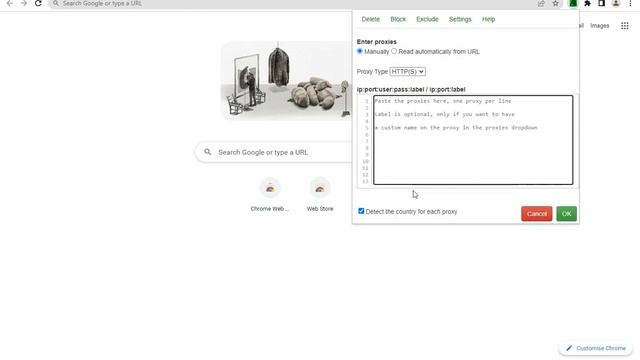Select Read automatically from URL option
This screenshot has height=360, width=640.
394,51
